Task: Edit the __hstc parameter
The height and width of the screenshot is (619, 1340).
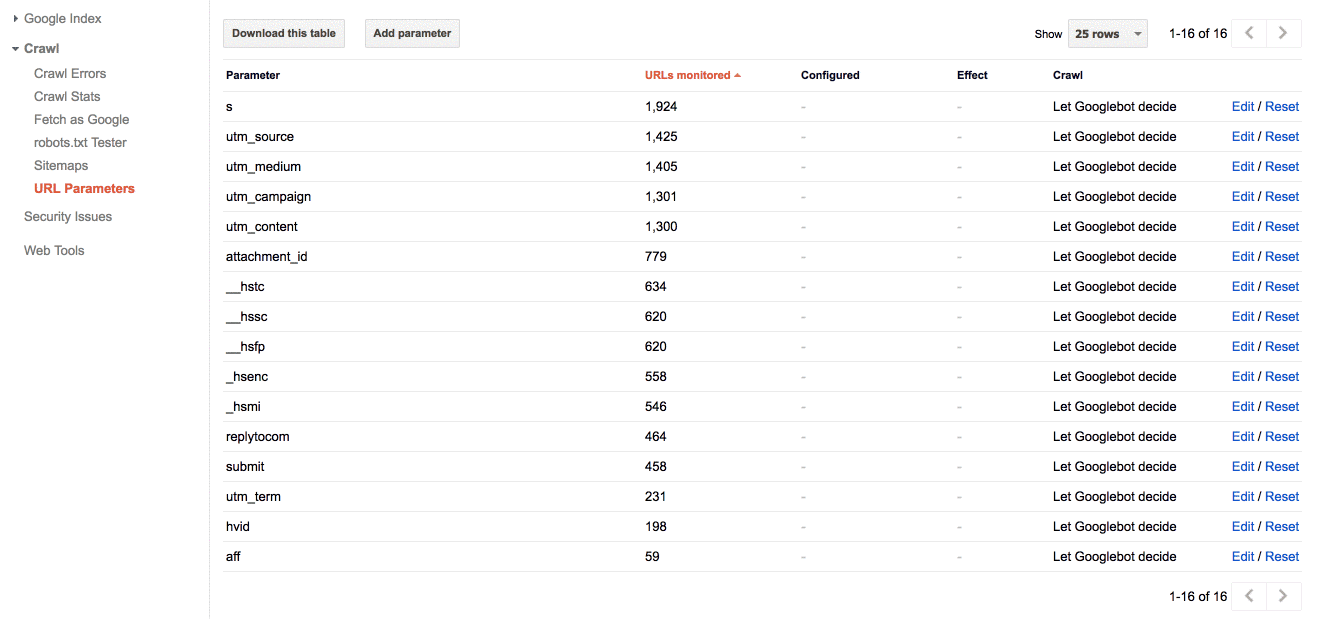Action: point(1243,286)
